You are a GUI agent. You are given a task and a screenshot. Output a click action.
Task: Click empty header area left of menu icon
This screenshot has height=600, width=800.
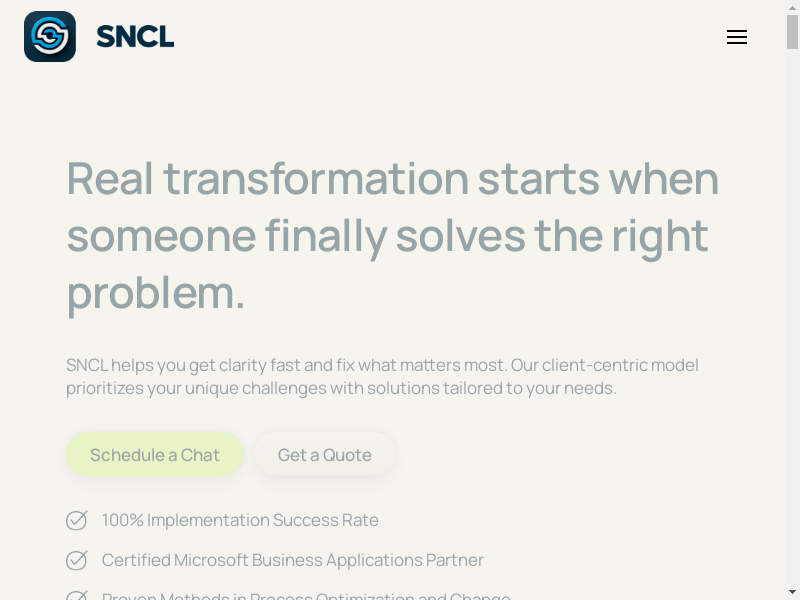point(450,37)
